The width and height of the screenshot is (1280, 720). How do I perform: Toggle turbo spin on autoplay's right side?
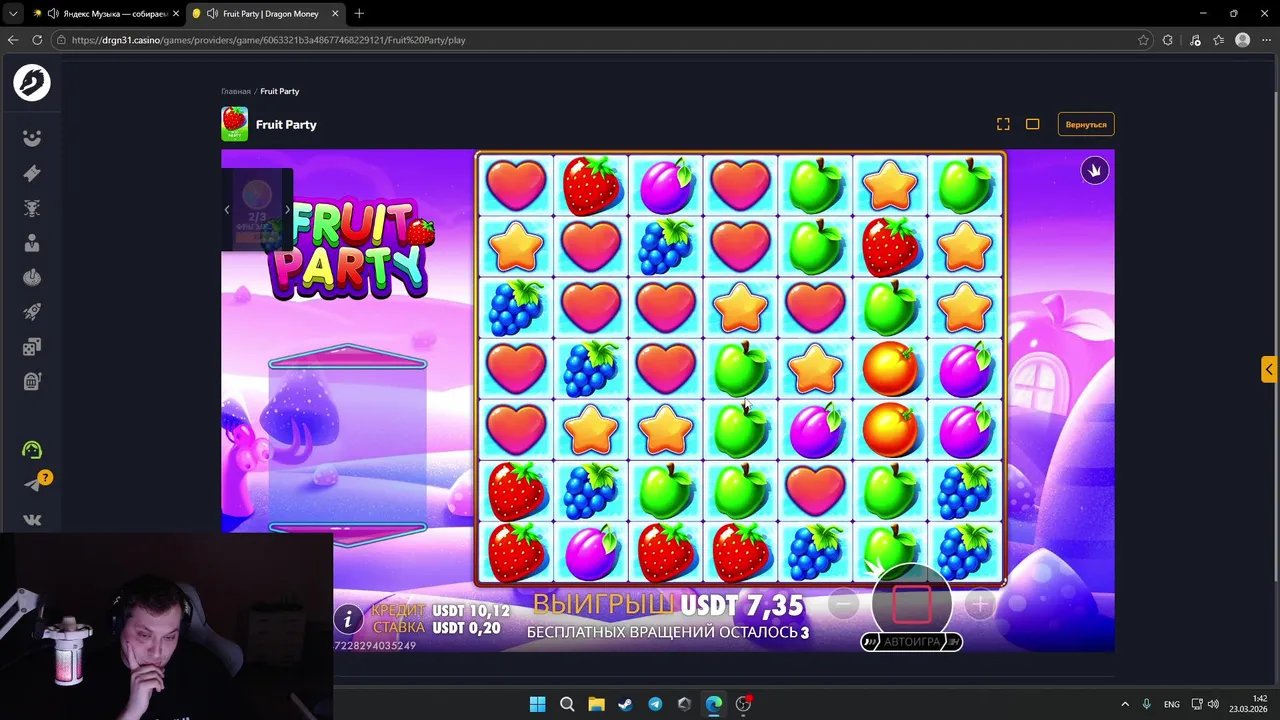pyautogui.click(x=954, y=642)
